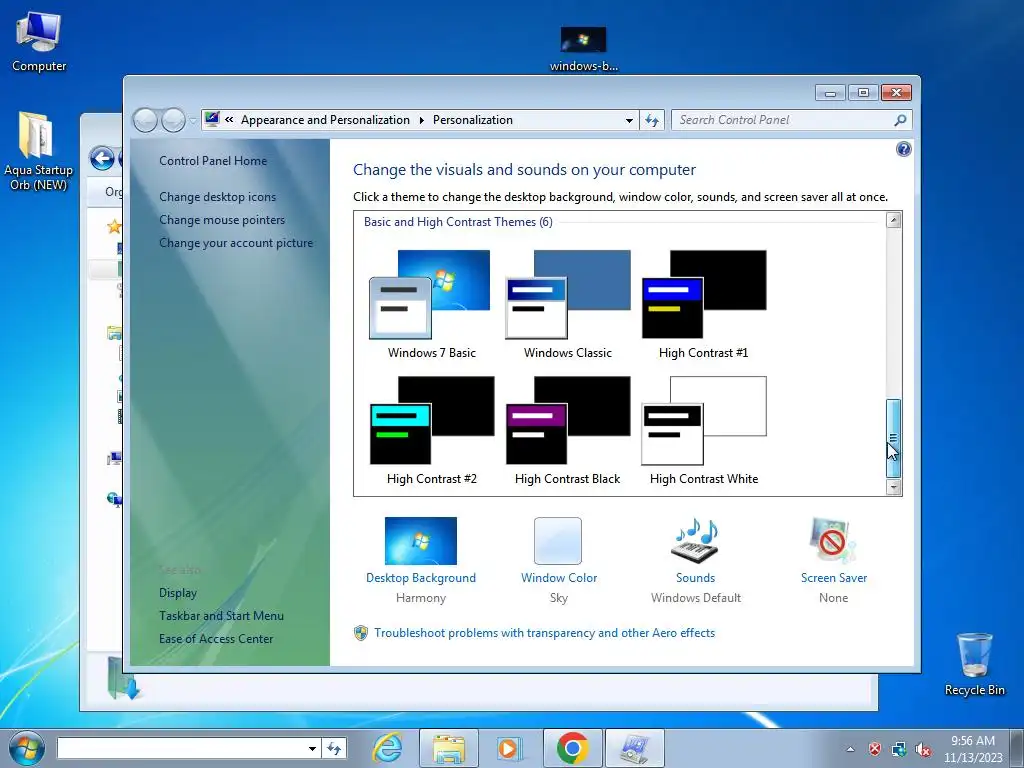Screen dimensions: 1024x768
Task: Click the Screen Saver icon
Action: [833, 541]
